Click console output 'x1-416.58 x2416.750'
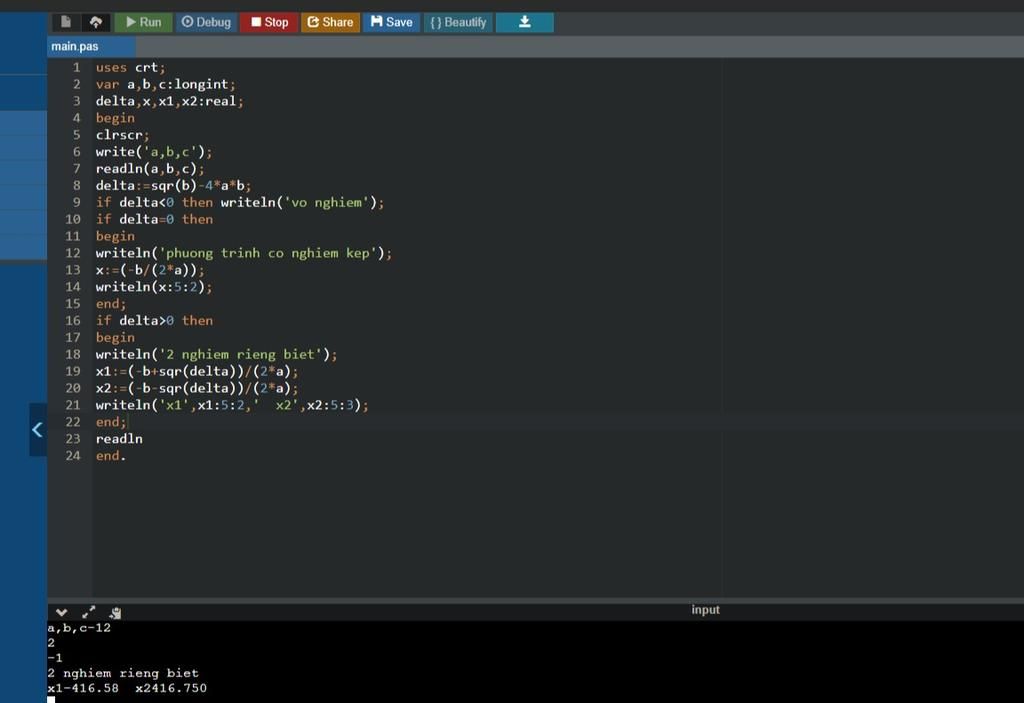 click(127, 688)
